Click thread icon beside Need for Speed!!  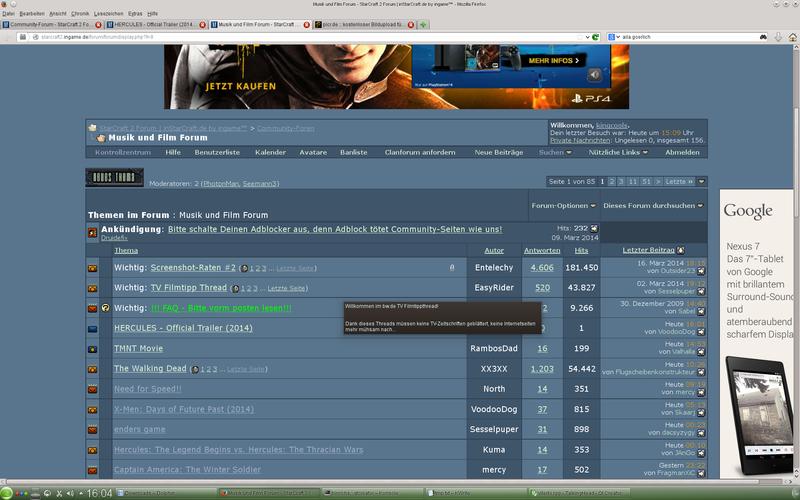click(92, 389)
